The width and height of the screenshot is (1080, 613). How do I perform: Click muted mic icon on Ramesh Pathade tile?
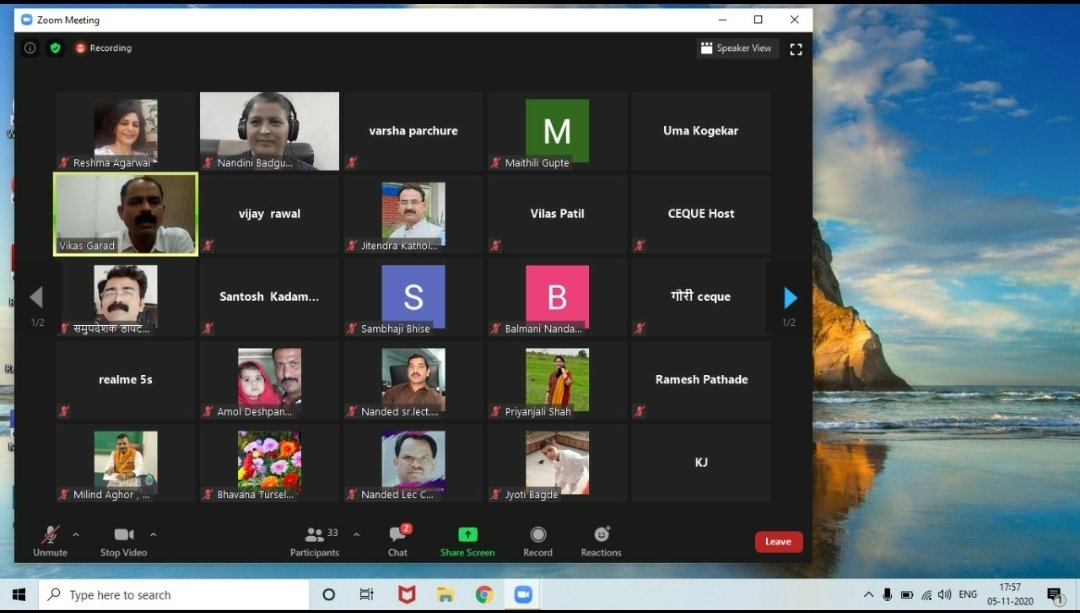639,411
